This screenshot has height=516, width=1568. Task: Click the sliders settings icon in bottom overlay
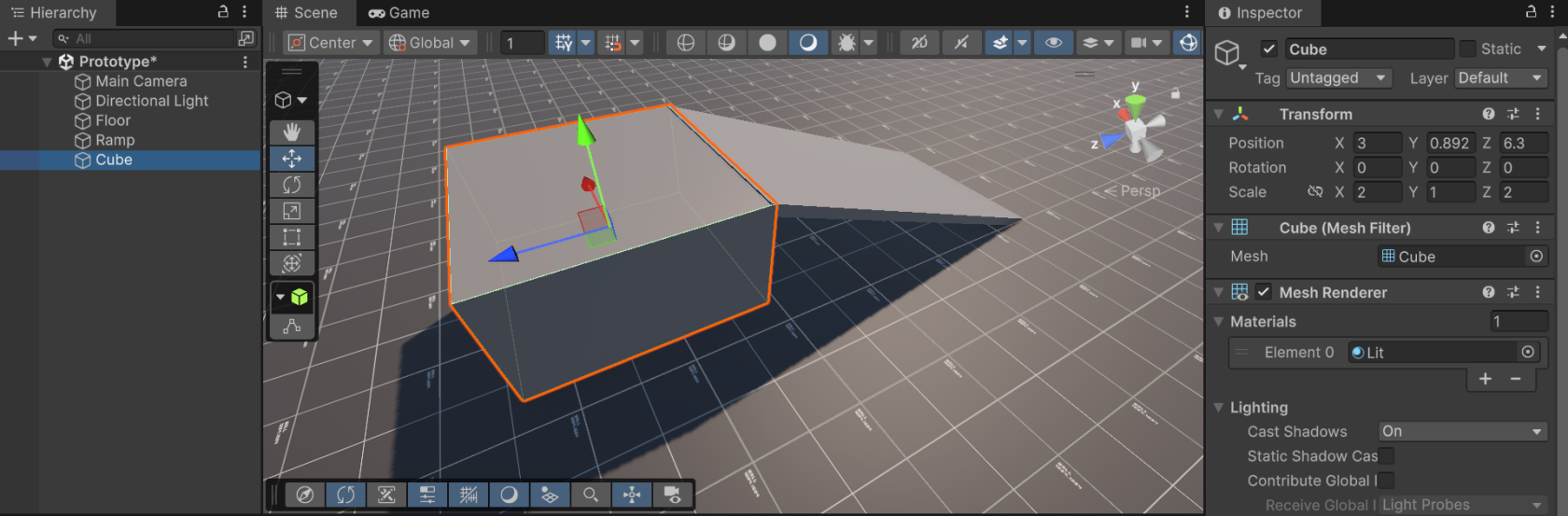tap(427, 495)
